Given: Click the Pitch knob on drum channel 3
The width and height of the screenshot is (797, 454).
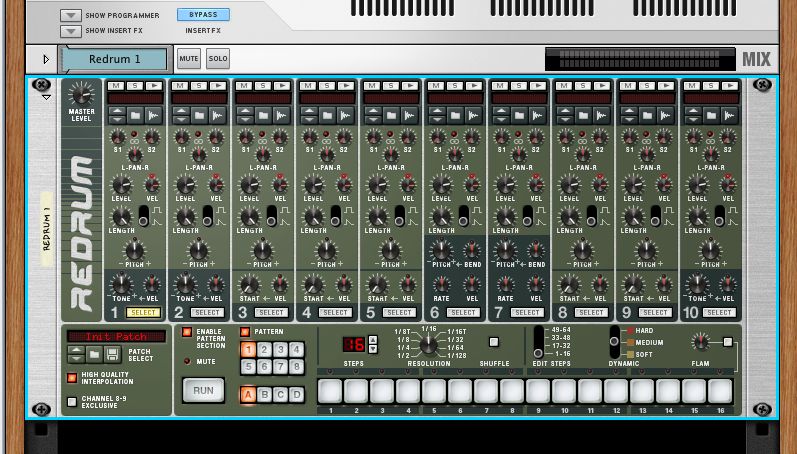Looking at the screenshot, I should (263, 250).
